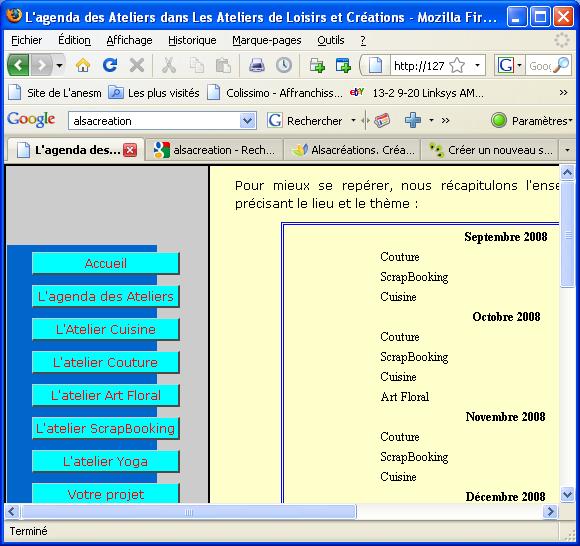Open the eBay bookmark 13-2 9-20 Linksys AM
580x546 pixels.
click(417, 93)
